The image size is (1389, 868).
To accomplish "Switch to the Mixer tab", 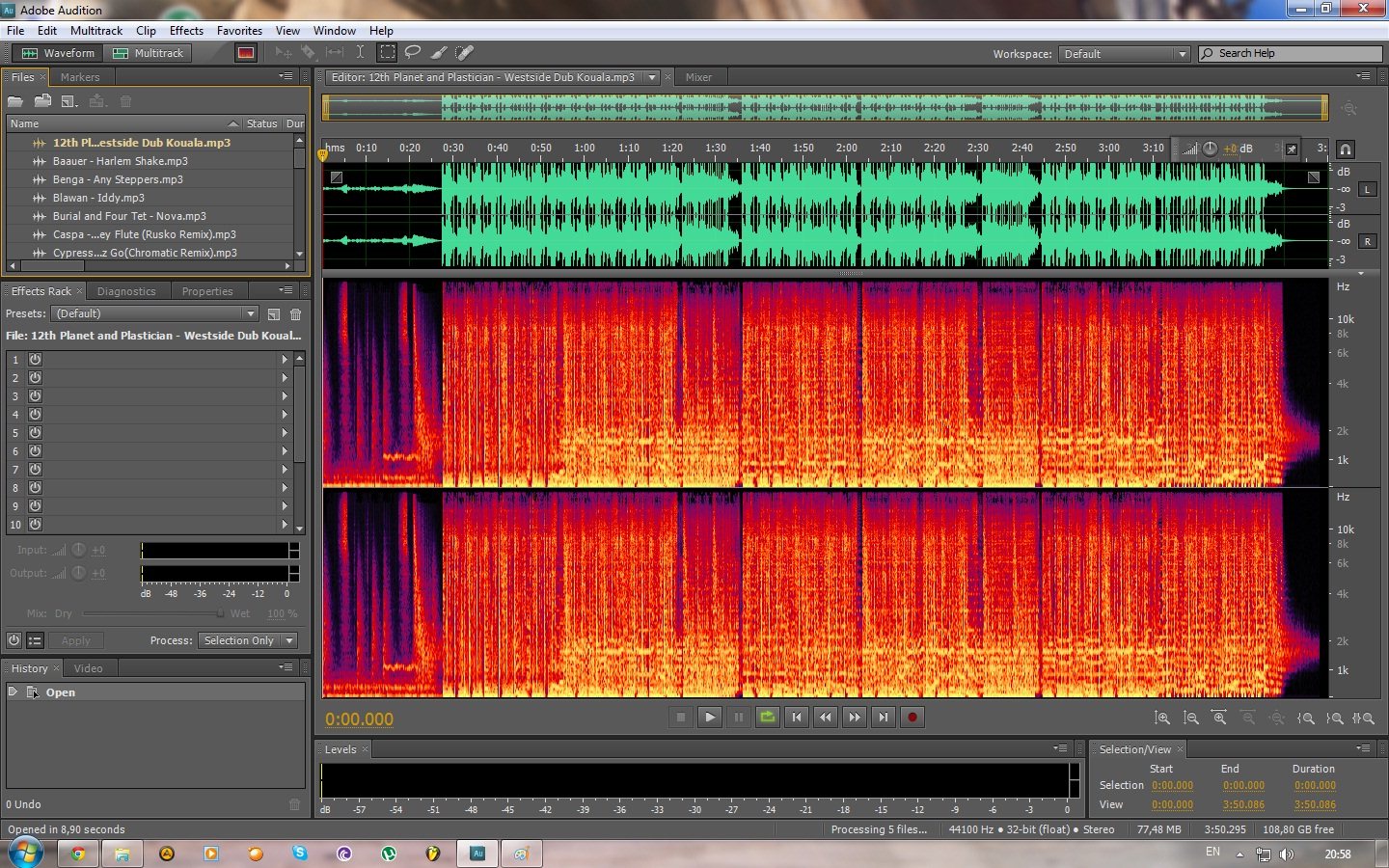I will pyautogui.click(x=698, y=77).
